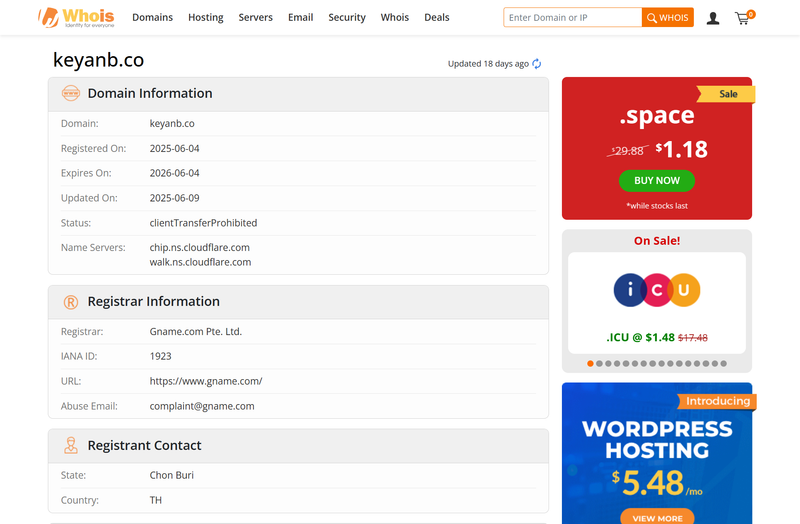The image size is (800, 524).
Task: Click the State value Chon Buri
Action: (171, 475)
